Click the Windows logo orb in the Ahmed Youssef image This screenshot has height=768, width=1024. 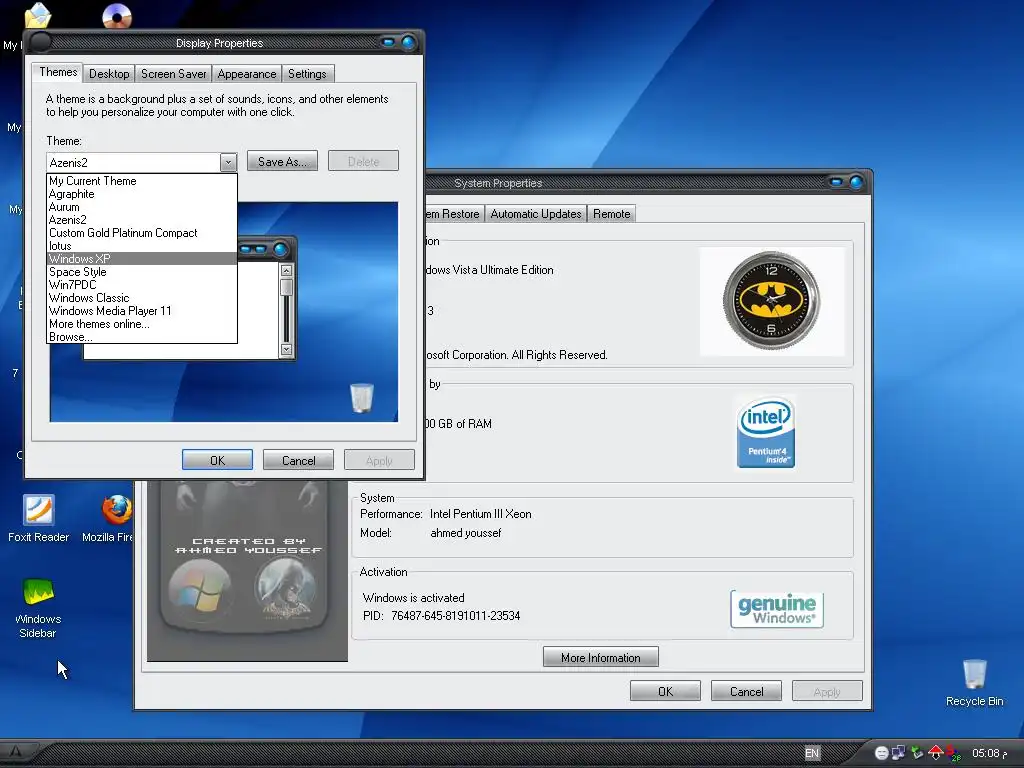click(200, 588)
